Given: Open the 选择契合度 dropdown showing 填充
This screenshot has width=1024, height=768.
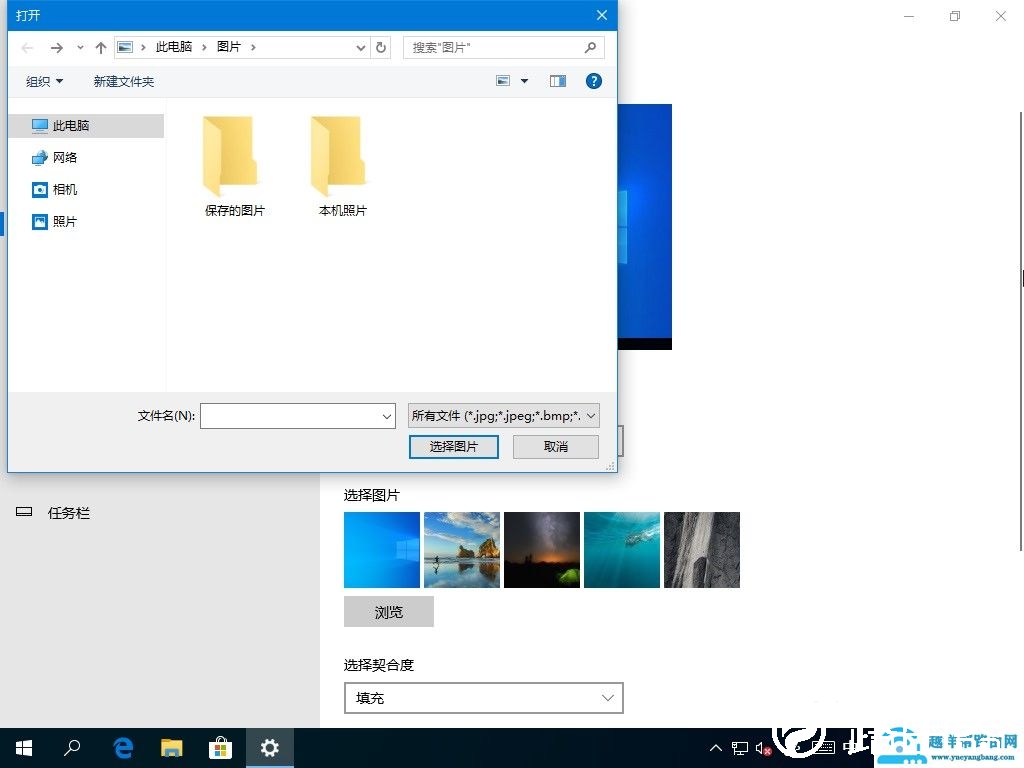Looking at the screenshot, I should tap(483, 698).
